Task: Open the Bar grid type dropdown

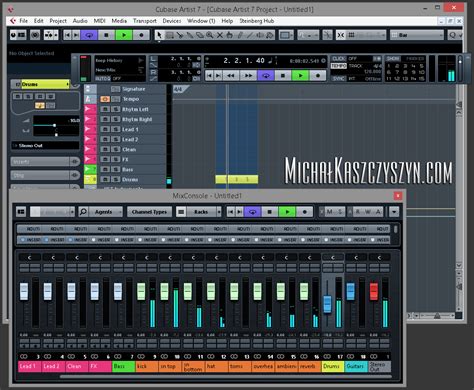Action: click(x=417, y=35)
